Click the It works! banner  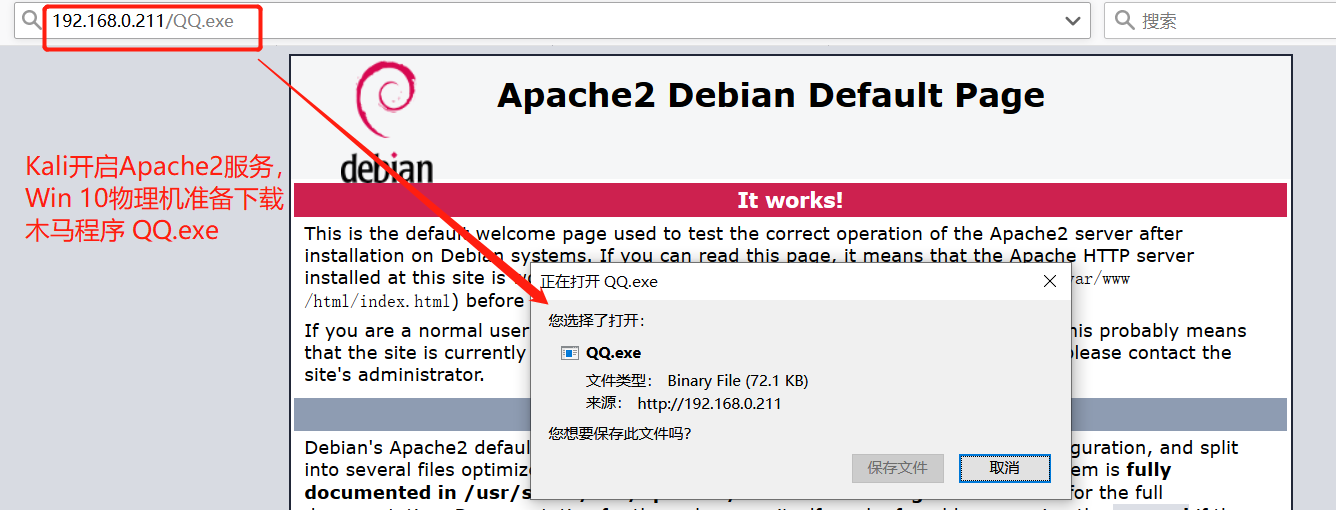[x=790, y=200]
